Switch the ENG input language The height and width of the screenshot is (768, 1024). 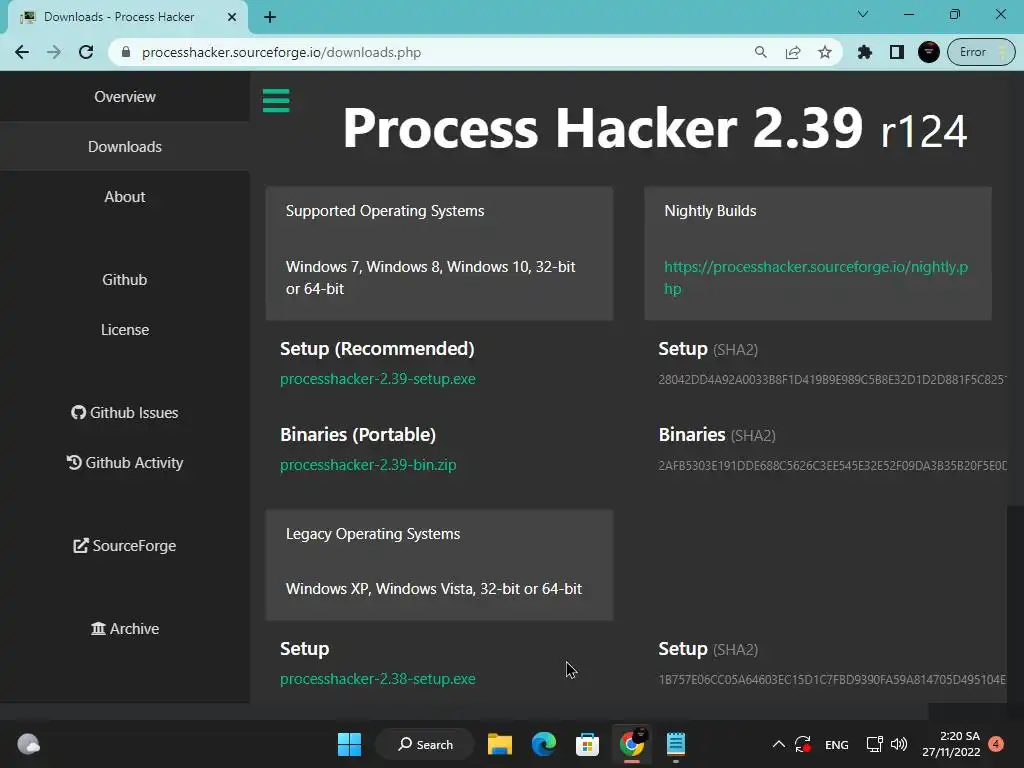[837, 745]
